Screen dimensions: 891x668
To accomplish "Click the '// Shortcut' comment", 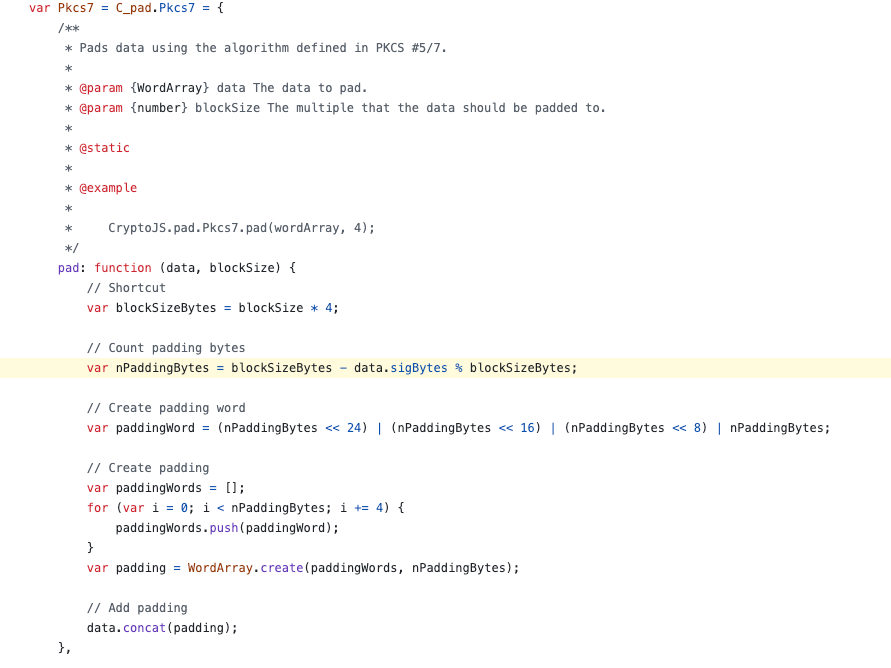I will pyautogui.click(x=126, y=288).
